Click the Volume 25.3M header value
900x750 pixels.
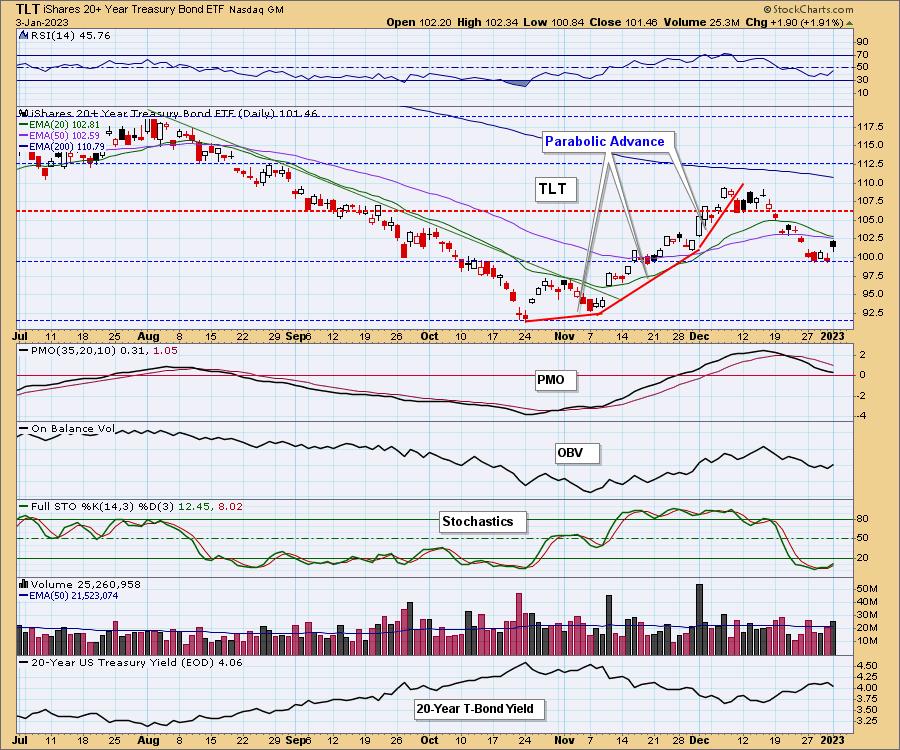click(x=701, y=22)
